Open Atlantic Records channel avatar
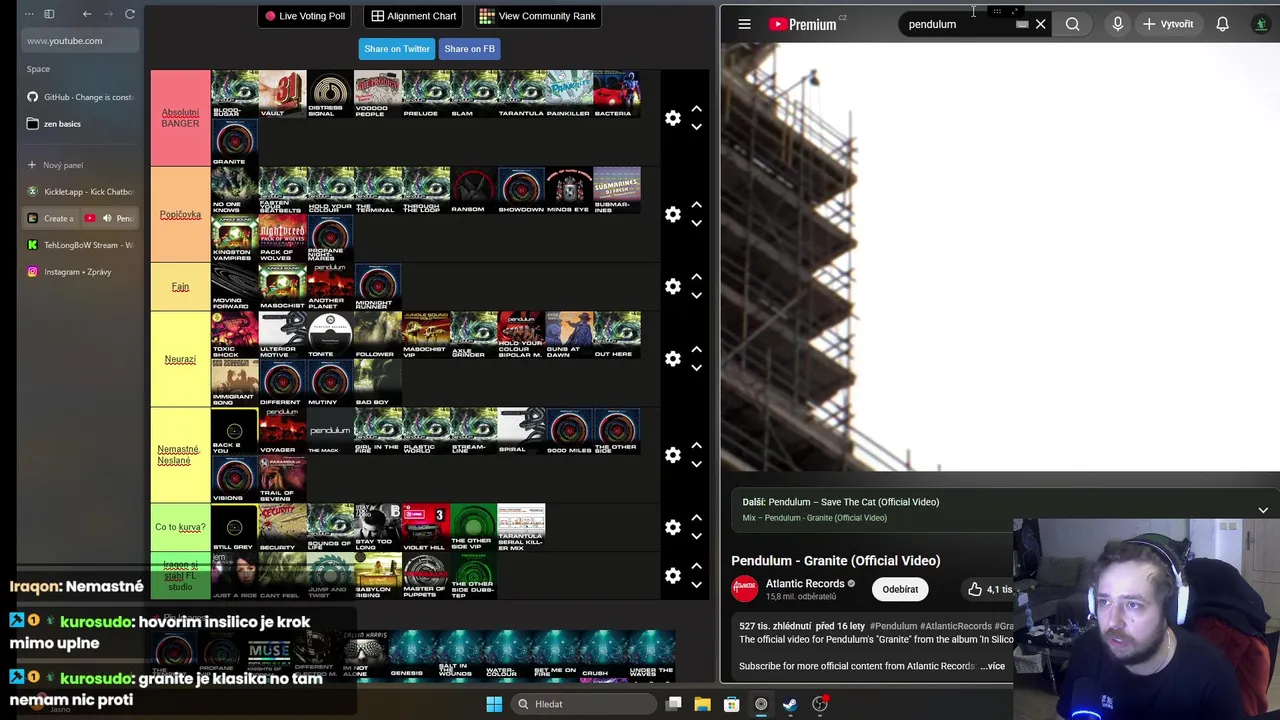Viewport: 1280px width, 720px height. [745, 589]
